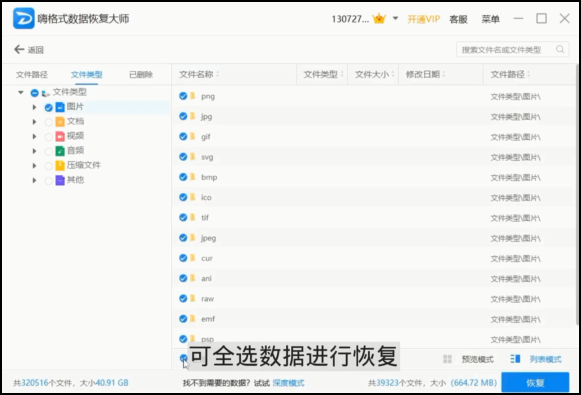Expand the 图片 tree node

tap(34, 107)
